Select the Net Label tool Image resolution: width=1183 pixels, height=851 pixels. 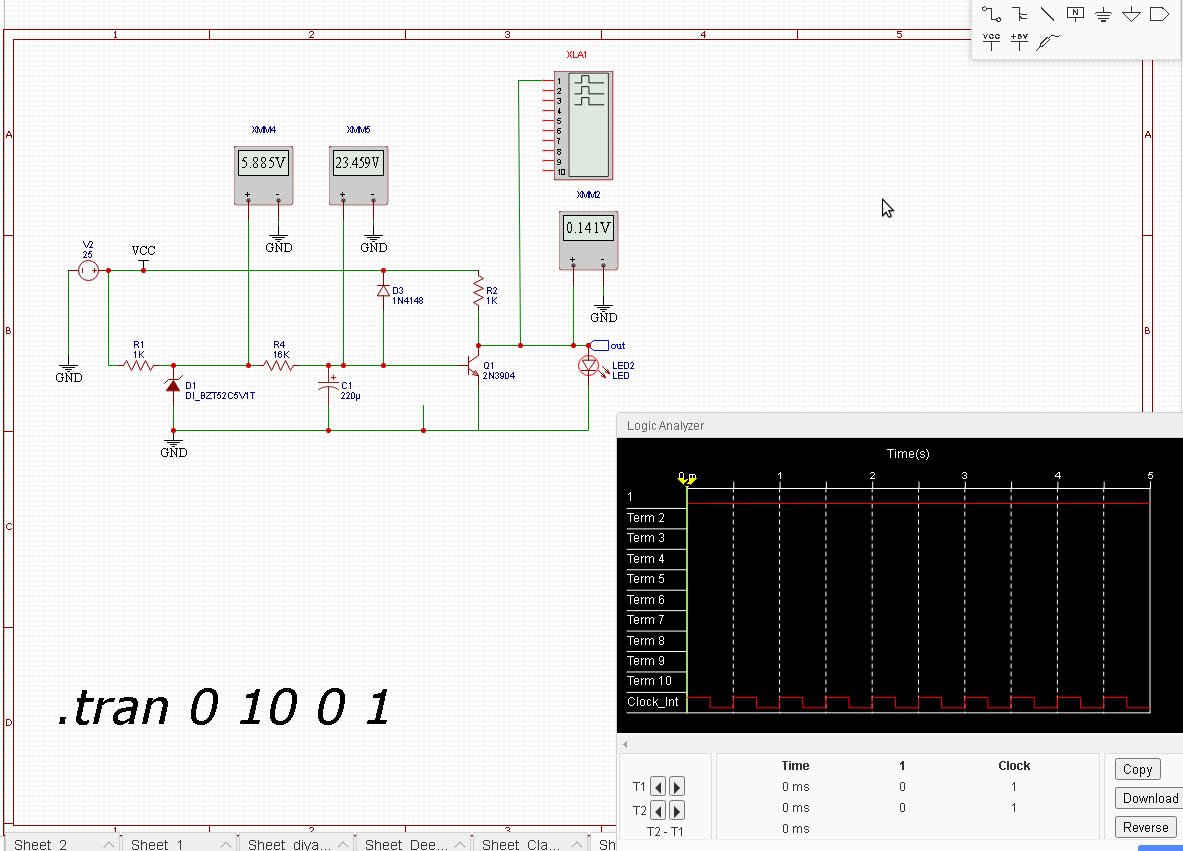[x=1075, y=14]
